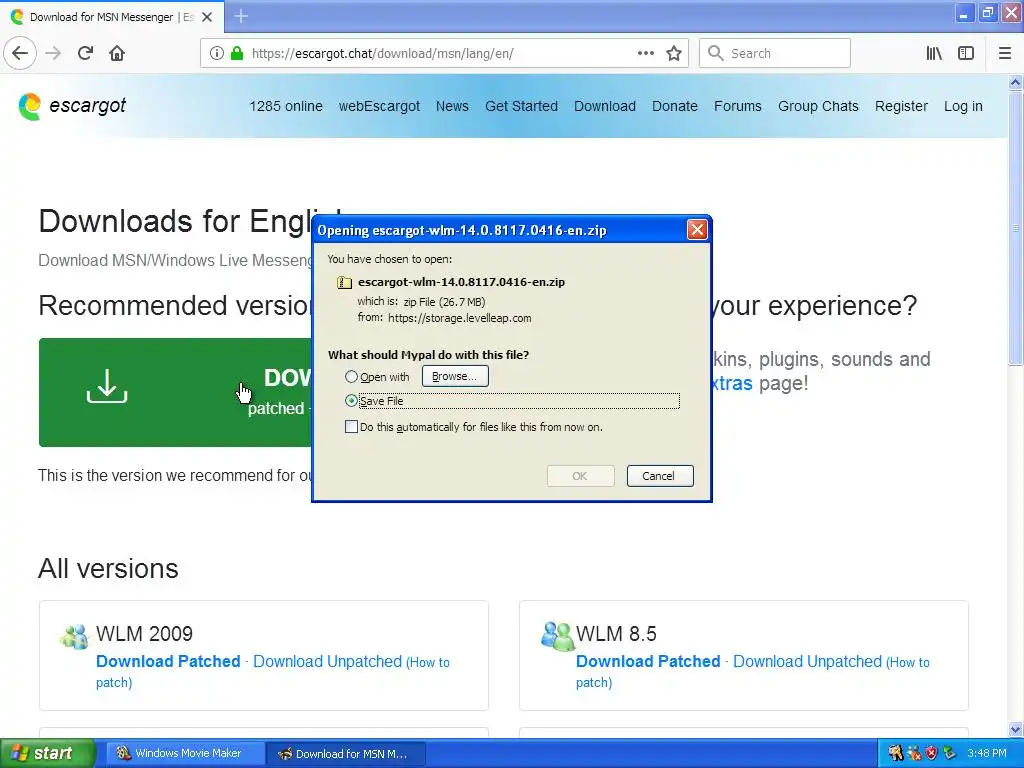Toggle the sidebar icon in the toolbar
Screen dimensions: 1024x768
click(x=966, y=54)
